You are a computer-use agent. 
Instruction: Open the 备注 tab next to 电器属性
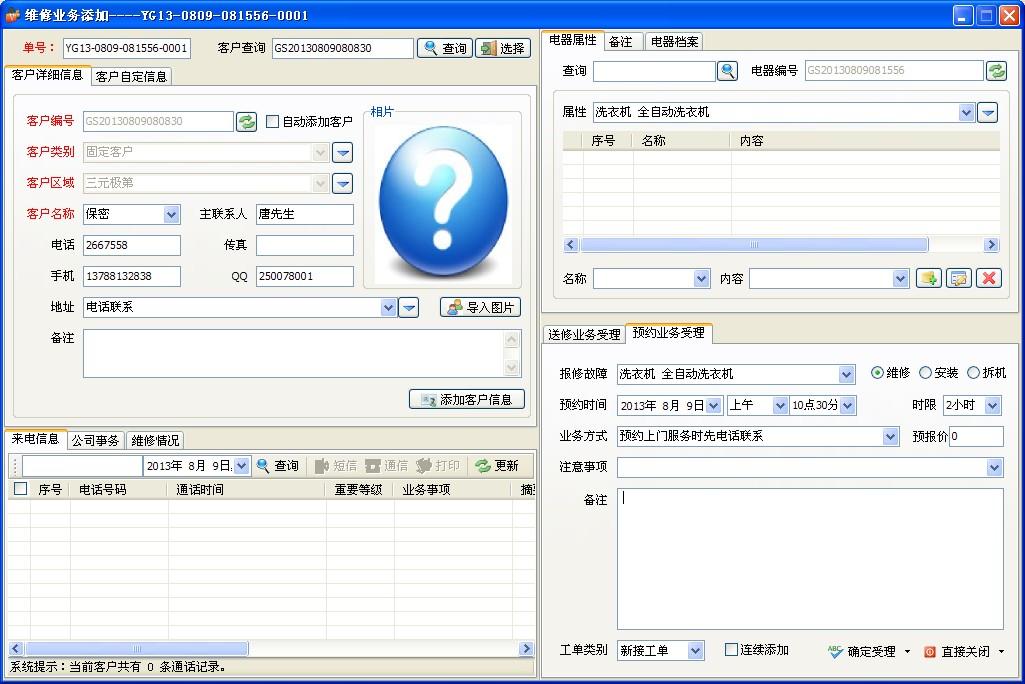621,42
